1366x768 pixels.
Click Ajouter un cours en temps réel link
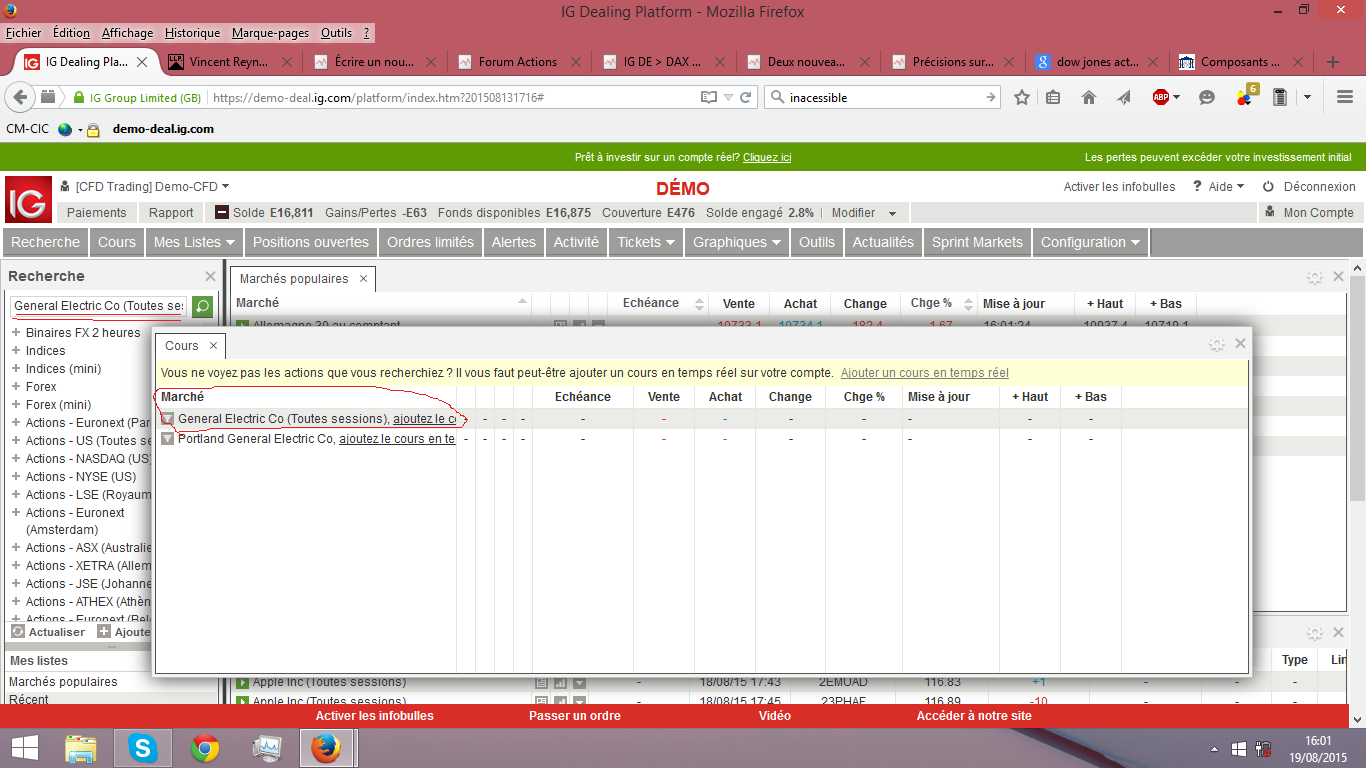point(925,373)
